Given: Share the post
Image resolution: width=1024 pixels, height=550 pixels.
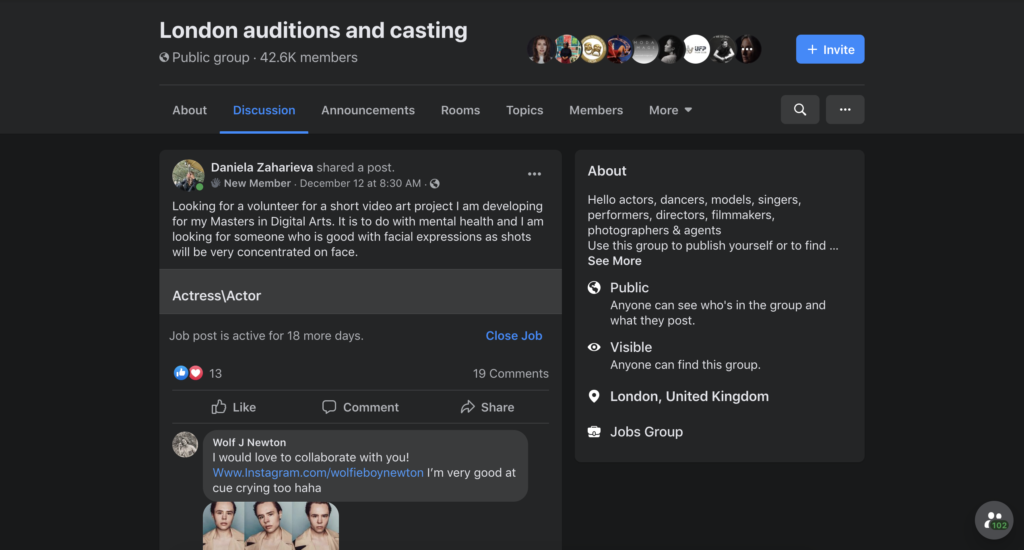Looking at the screenshot, I should 487,407.
